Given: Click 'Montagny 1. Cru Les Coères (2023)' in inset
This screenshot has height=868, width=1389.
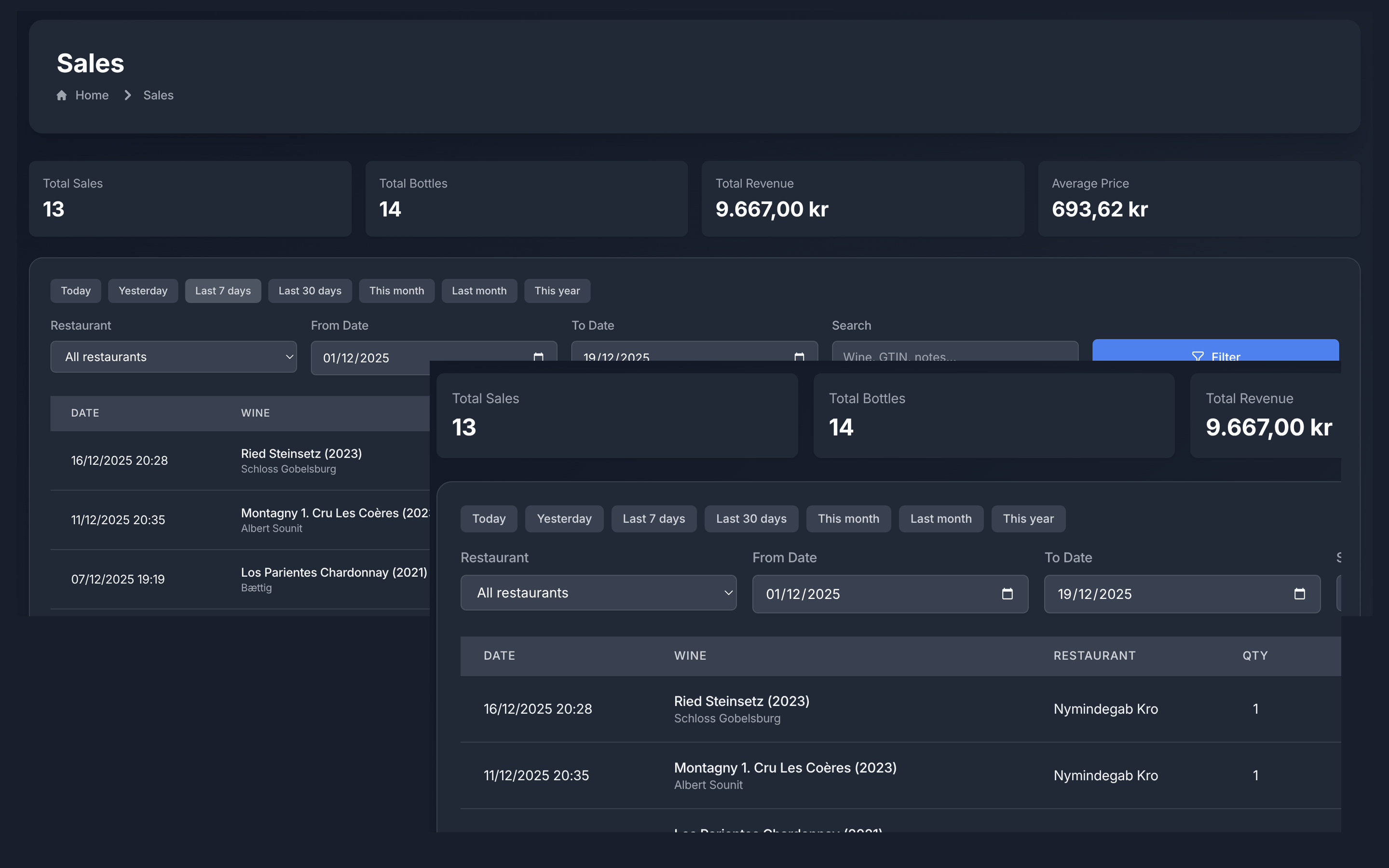Looking at the screenshot, I should pos(785,768).
